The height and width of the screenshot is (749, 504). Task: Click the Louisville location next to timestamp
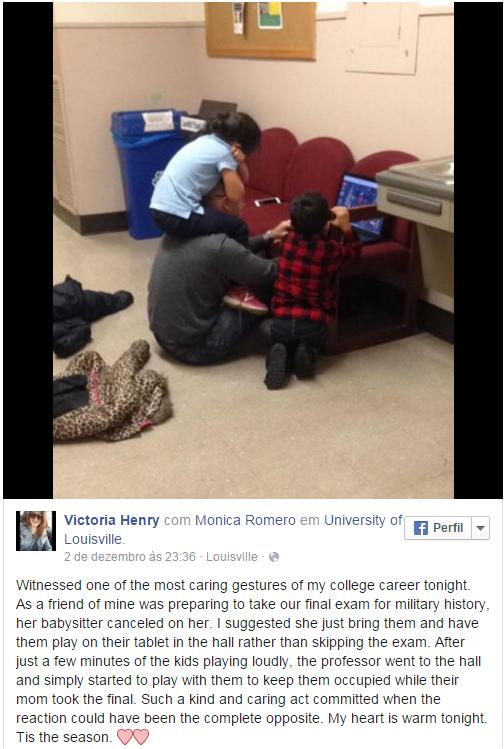point(232,557)
